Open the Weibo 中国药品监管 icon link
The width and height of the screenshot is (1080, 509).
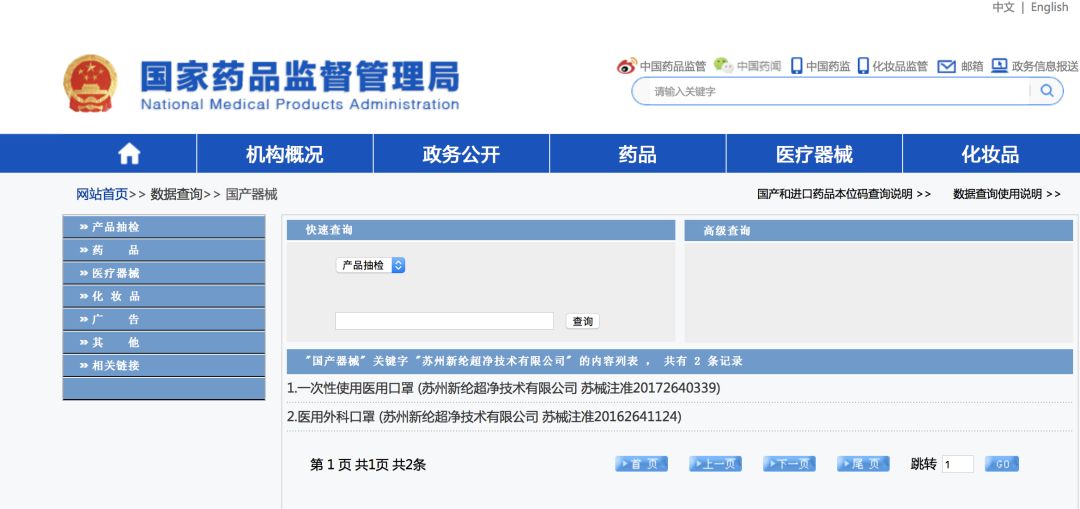[x=661, y=66]
